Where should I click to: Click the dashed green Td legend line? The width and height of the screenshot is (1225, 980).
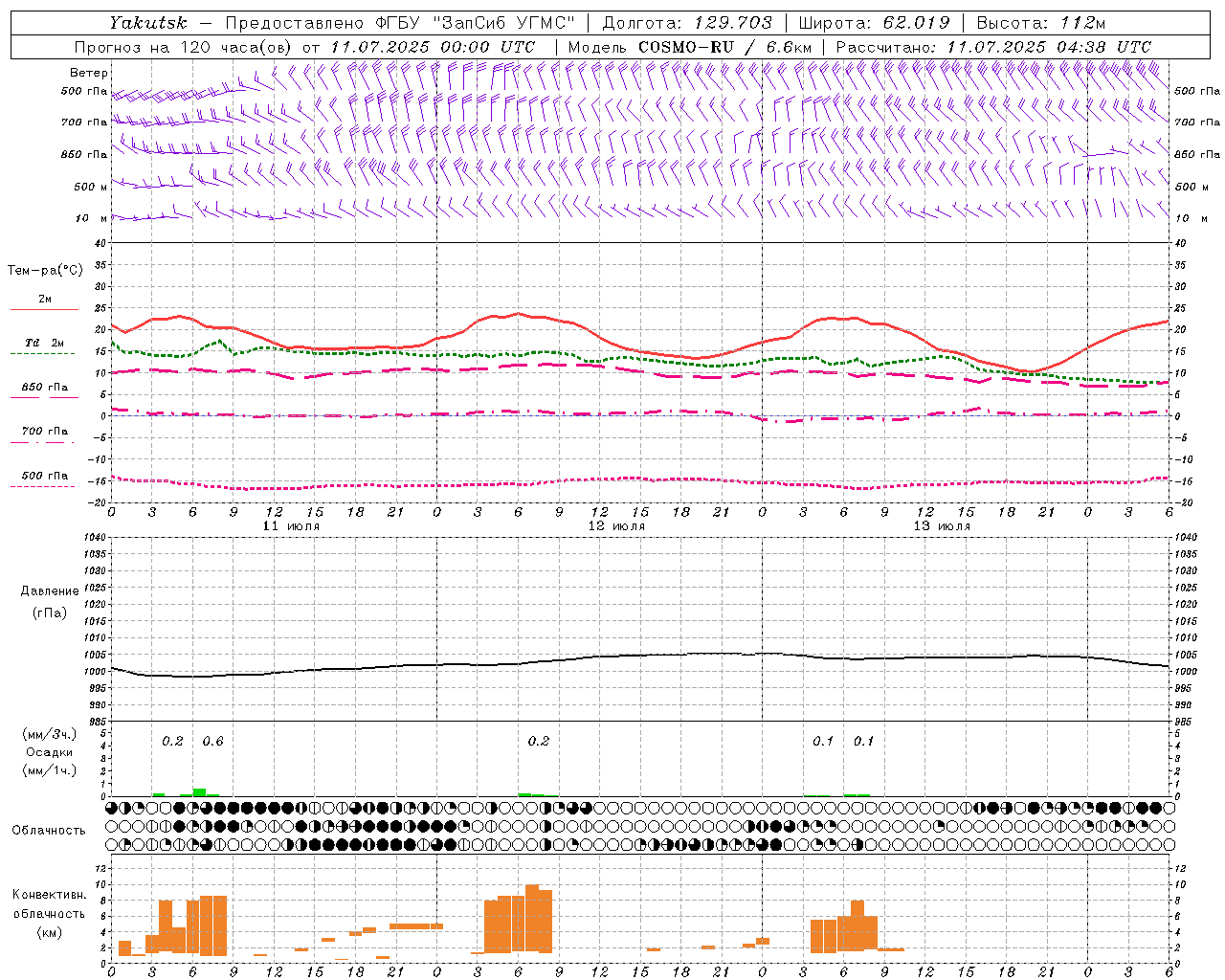[42, 354]
